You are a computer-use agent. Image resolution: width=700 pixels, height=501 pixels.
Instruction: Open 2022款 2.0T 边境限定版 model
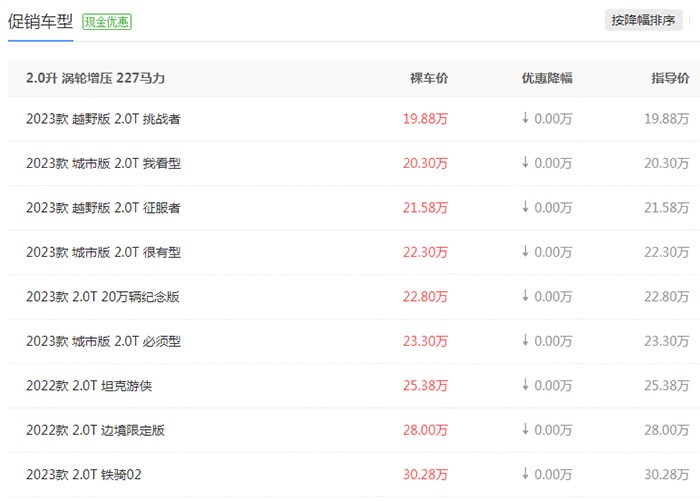pyautogui.click(x=95, y=430)
